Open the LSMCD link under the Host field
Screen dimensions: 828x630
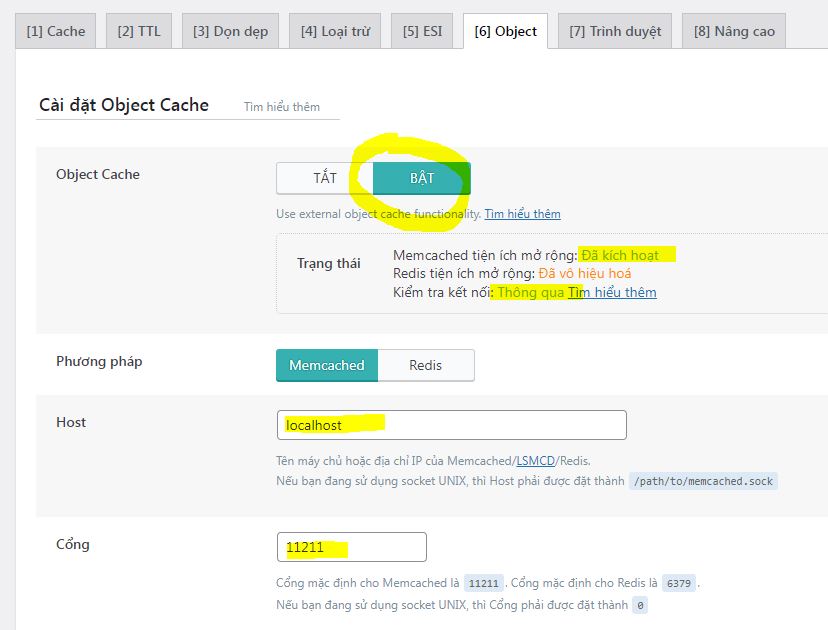pos(529,461)
